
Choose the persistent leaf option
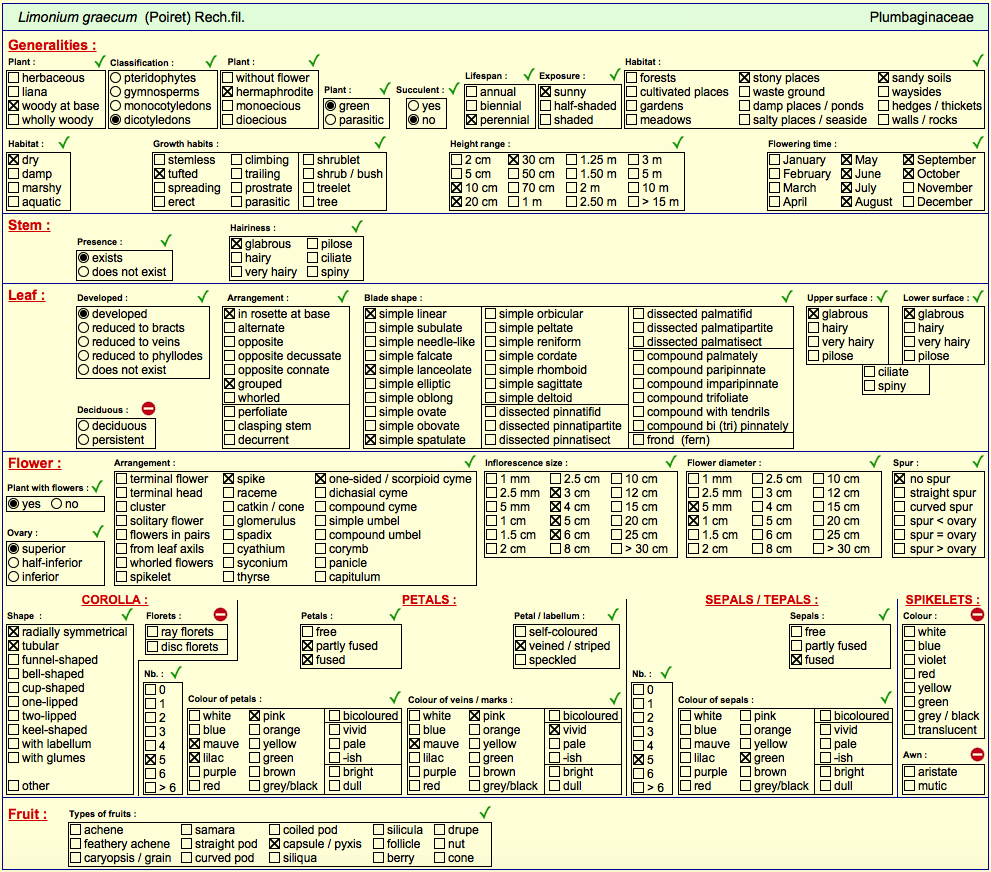(83, 440)
